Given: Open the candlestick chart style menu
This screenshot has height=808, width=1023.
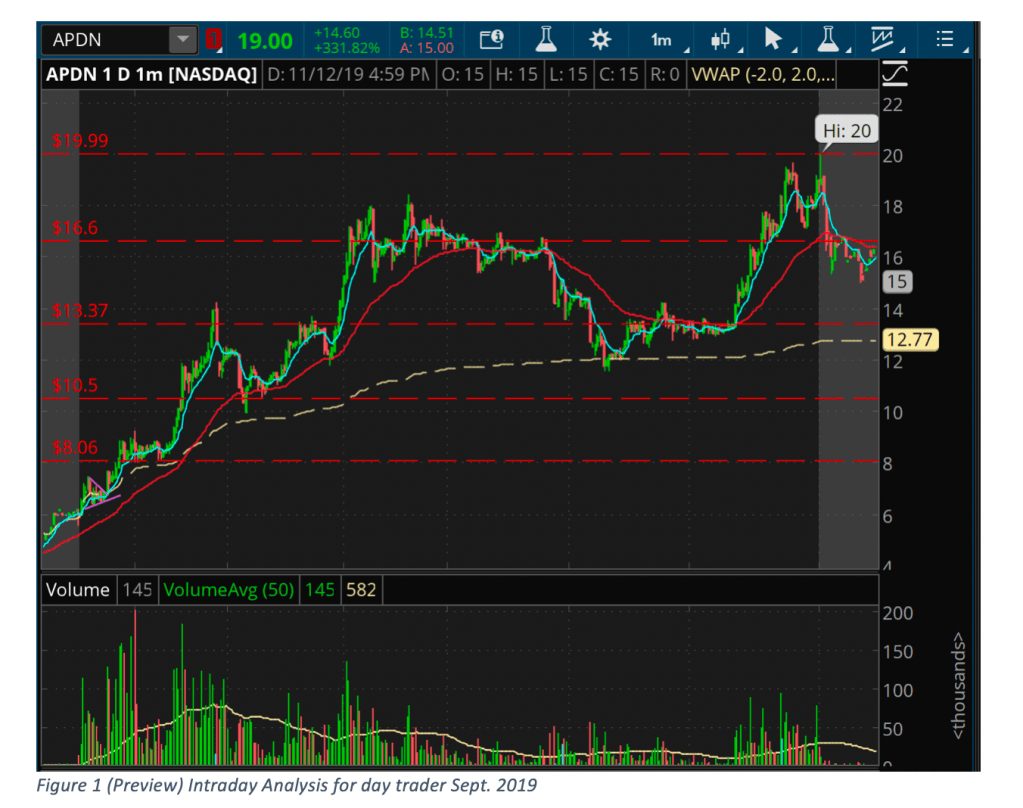Looking at the screenshot, I should pos(722,40).
